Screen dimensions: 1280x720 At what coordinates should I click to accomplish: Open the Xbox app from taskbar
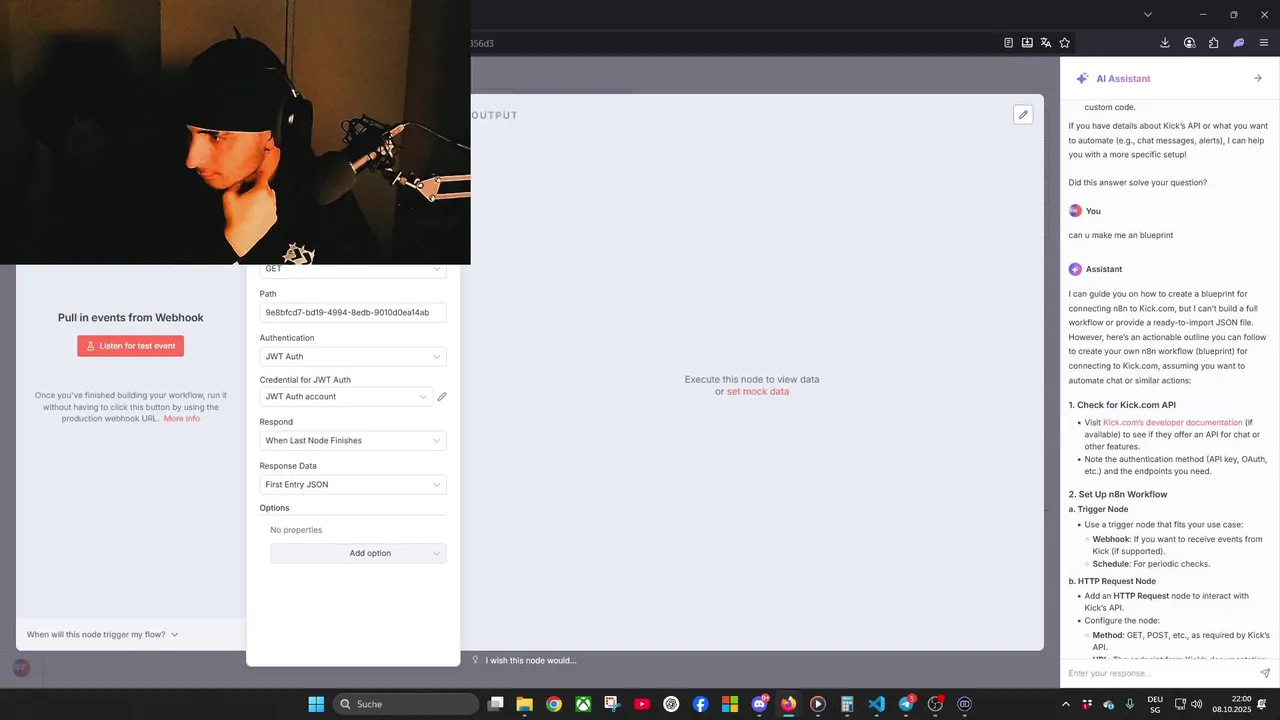[x=583, y=704]
